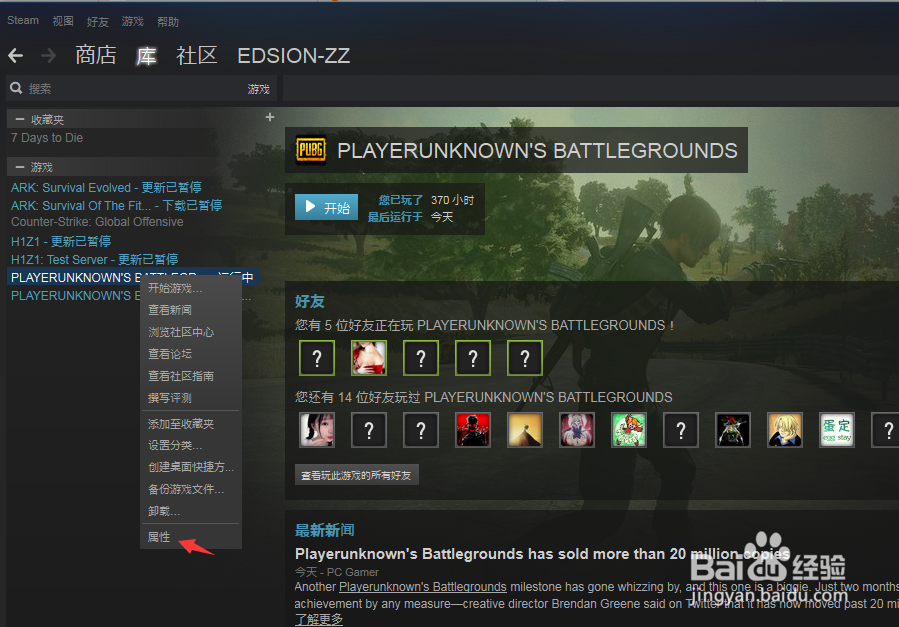Open the 游戏 filter dropdown in search bar
899x627 pixels.
click(x=259, y=89)
